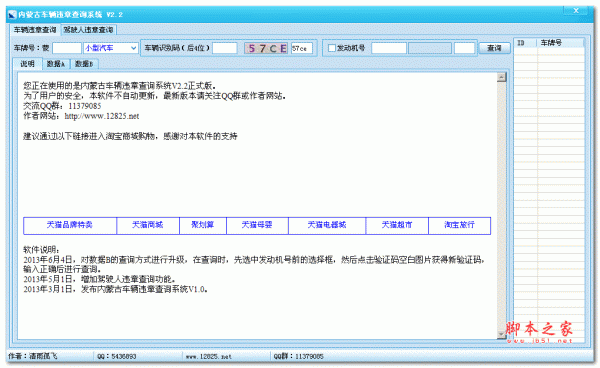600x368 pixels.
Task: Click the captcha text field containing 57ce
Action: (x=302, y=48)
